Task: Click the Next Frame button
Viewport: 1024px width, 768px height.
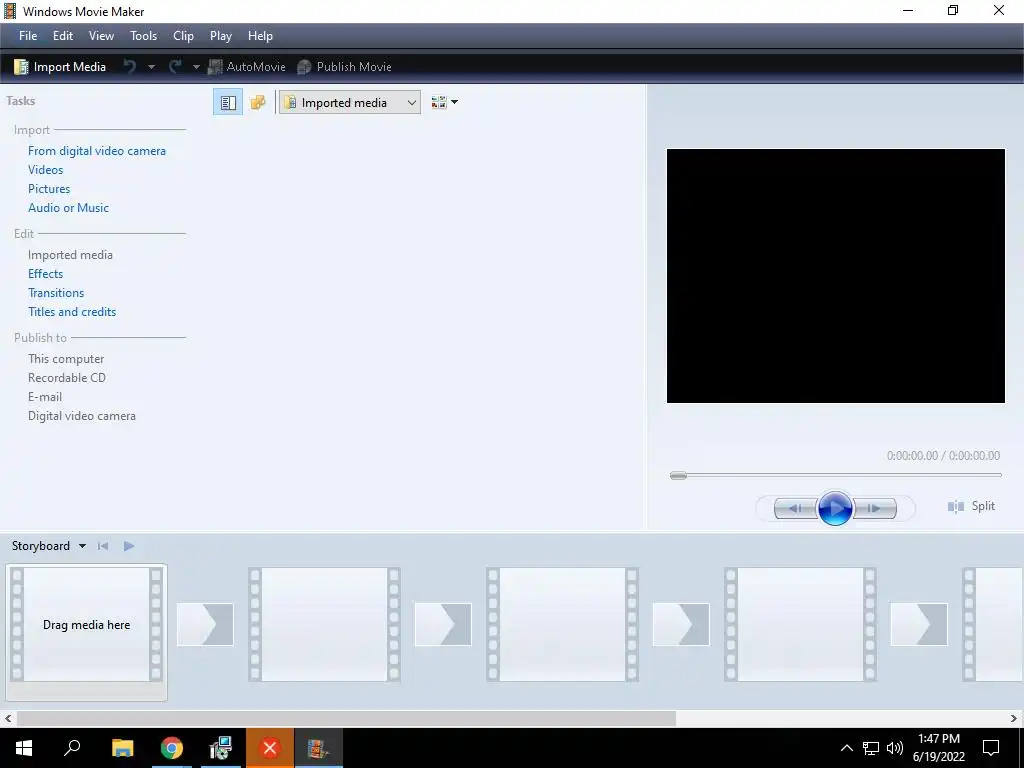Action: (874, 508)
